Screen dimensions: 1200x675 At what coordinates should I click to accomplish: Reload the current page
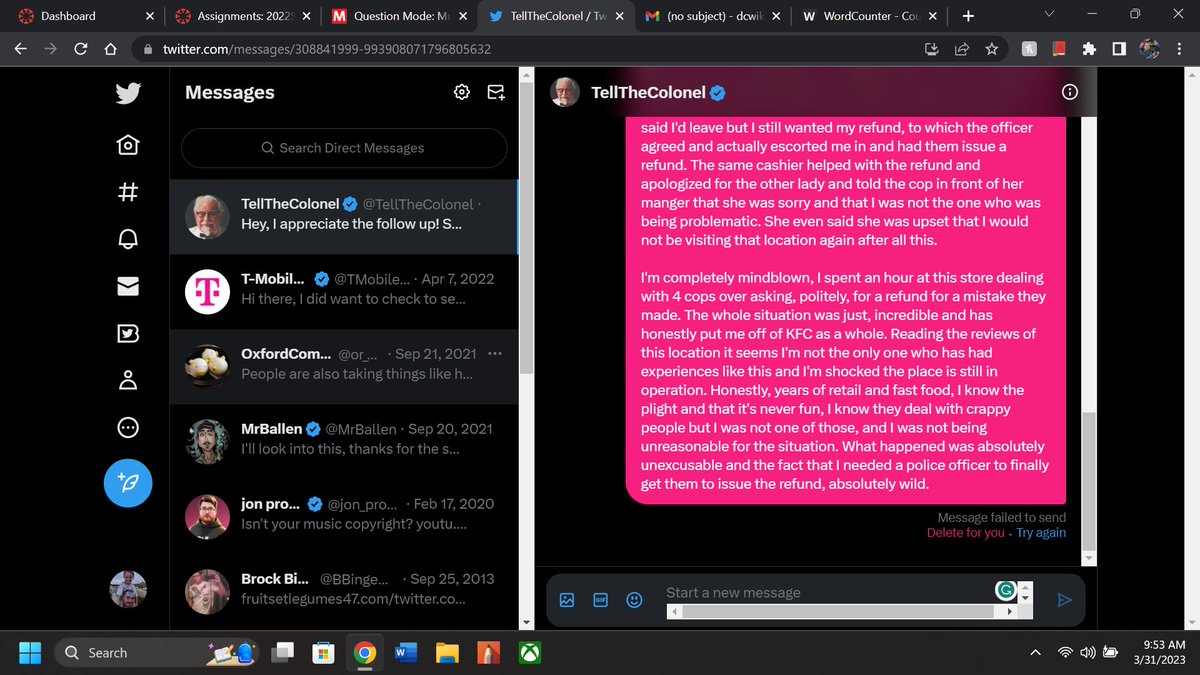(81, 48)
